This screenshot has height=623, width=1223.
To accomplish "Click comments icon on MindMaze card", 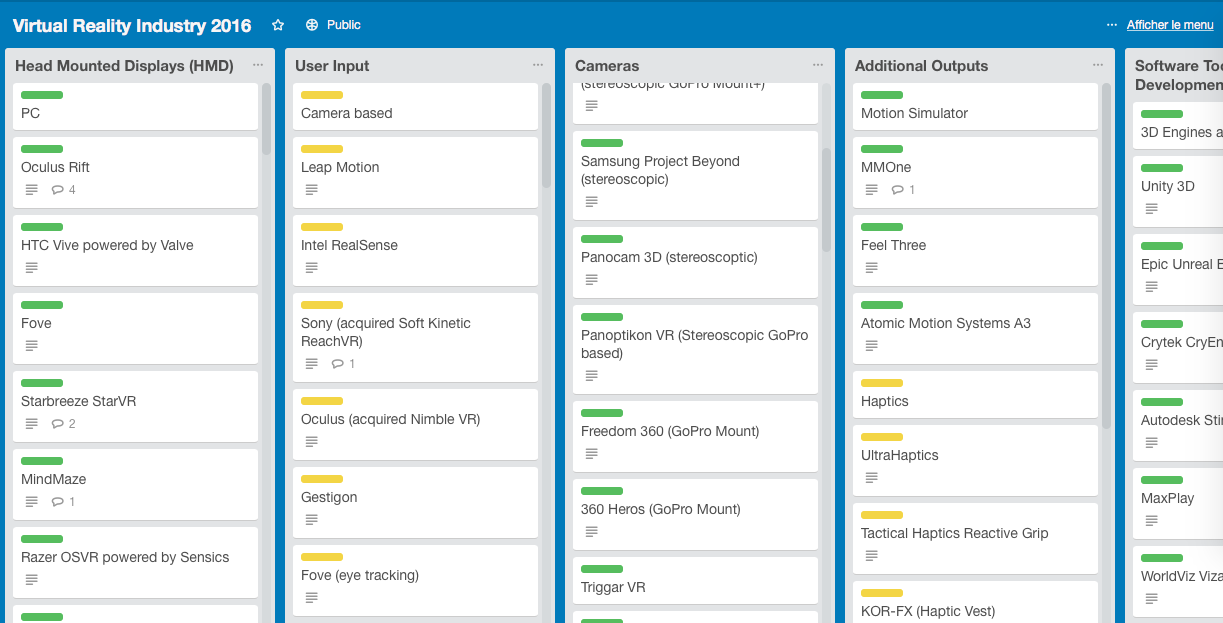I will tap(58, 502).
